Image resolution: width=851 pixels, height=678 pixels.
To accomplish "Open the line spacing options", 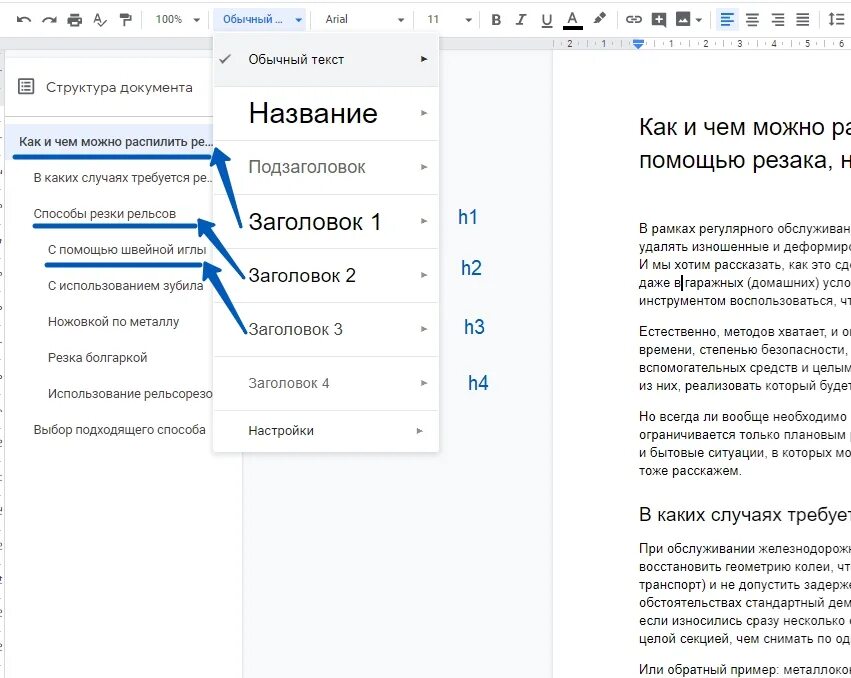I will coord(836,20).
